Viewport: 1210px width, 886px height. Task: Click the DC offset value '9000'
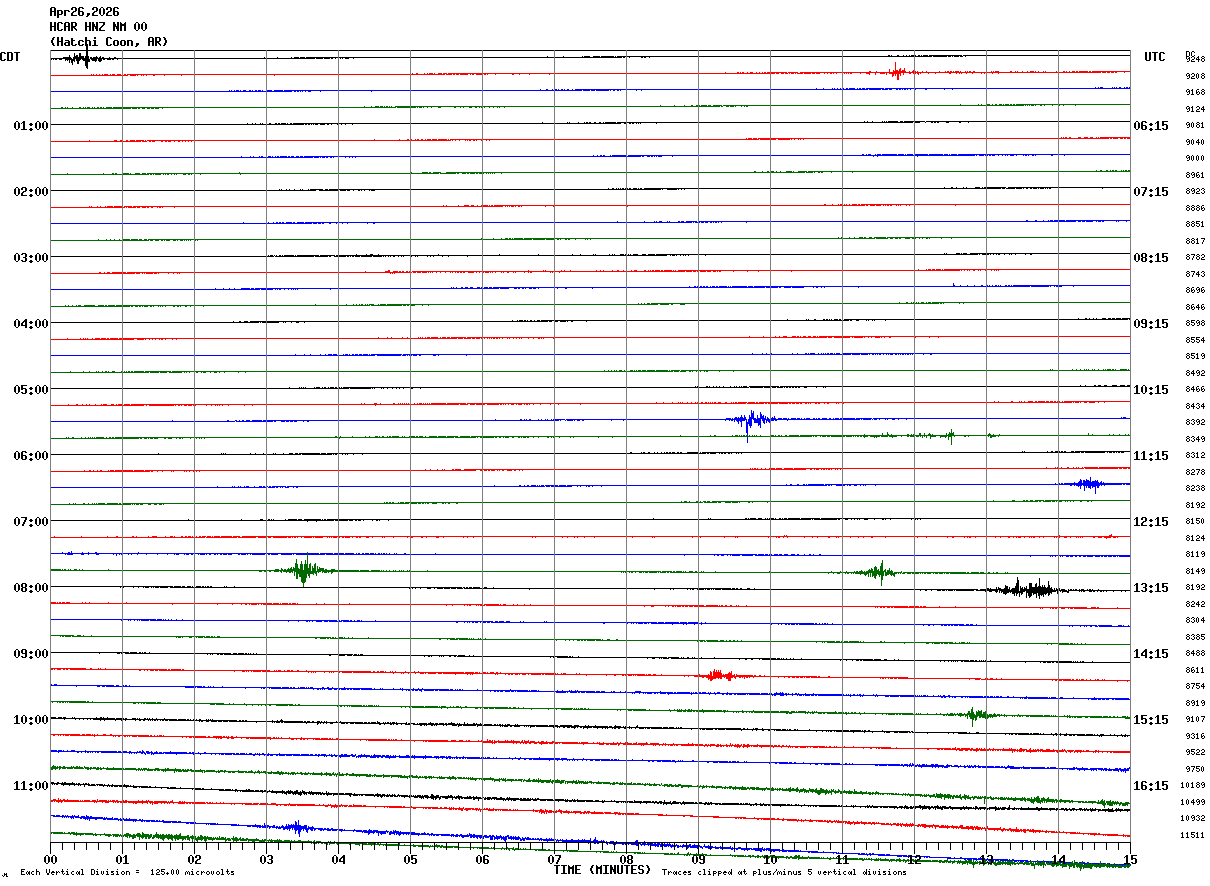click(1195, 158)
